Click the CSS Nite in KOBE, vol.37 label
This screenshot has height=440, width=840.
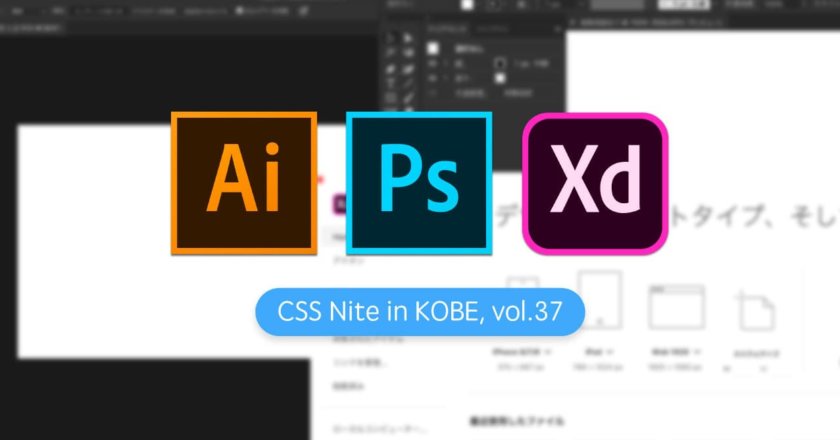pos(420,311)
